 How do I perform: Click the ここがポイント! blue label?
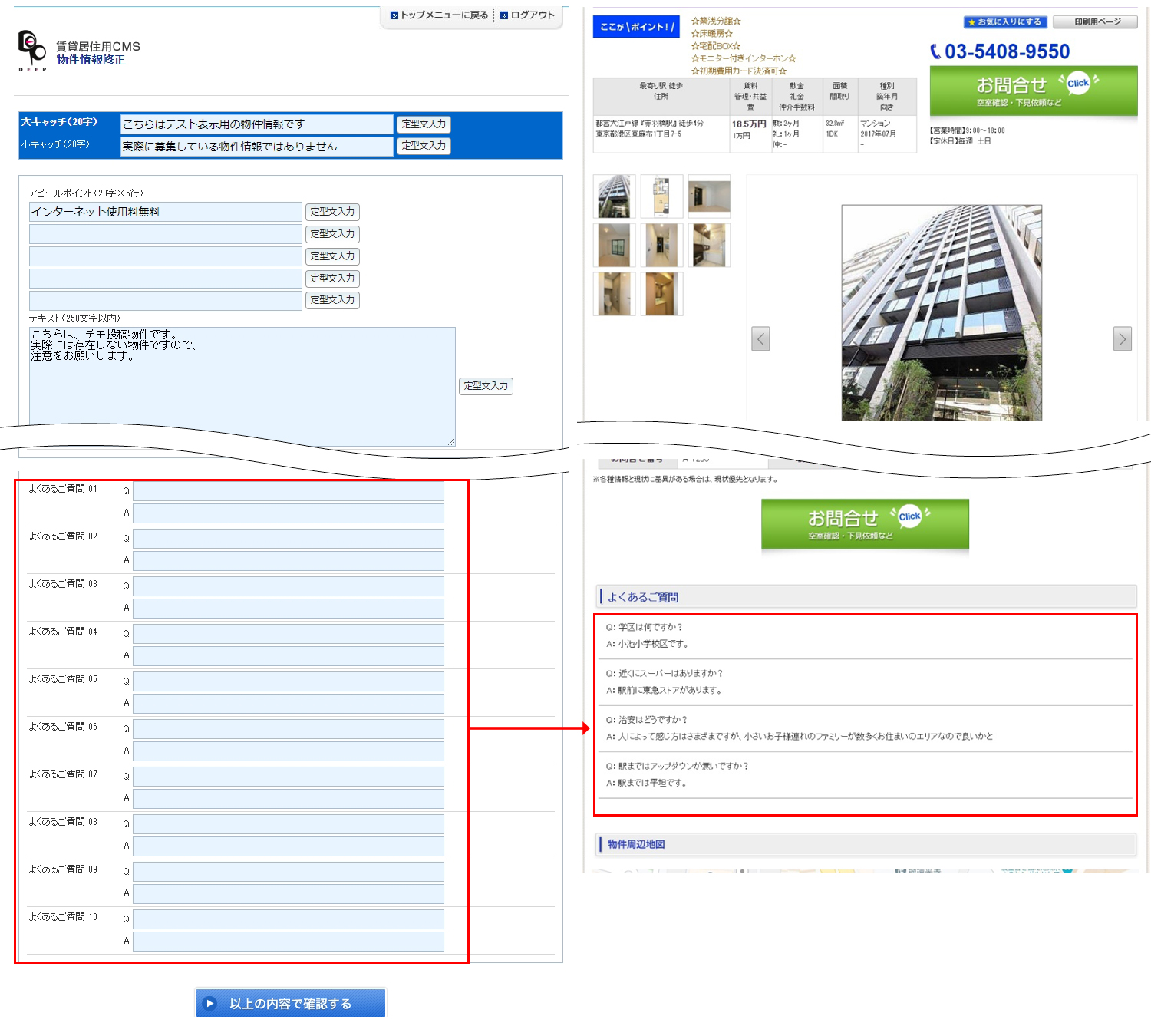636,27
